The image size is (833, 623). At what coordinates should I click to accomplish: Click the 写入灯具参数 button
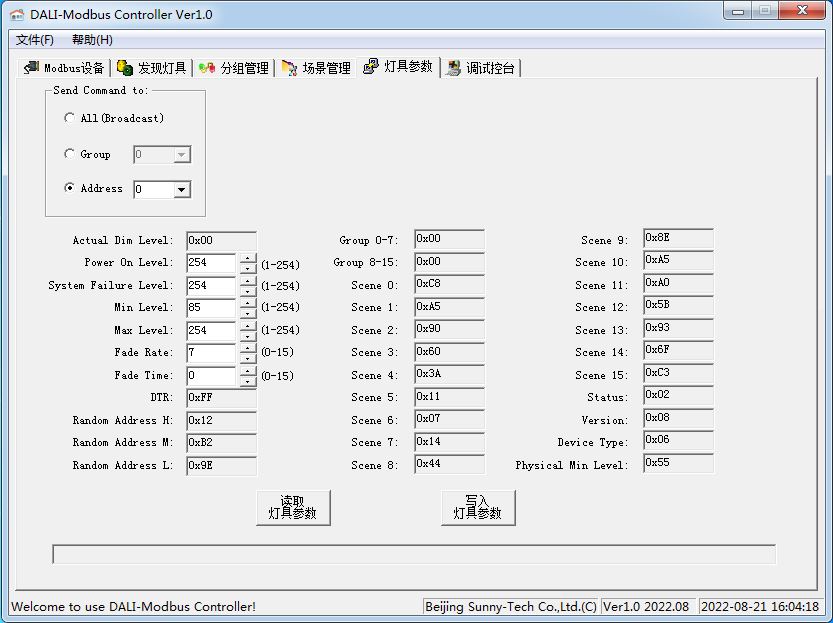(478, 508)
